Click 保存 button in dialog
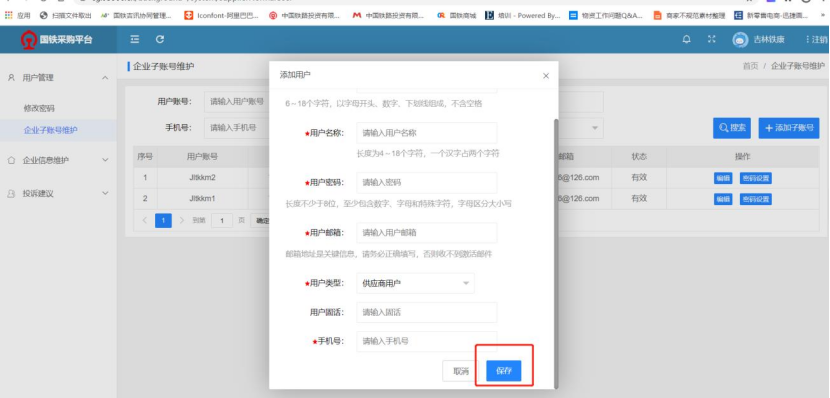 tap(504, 371)
